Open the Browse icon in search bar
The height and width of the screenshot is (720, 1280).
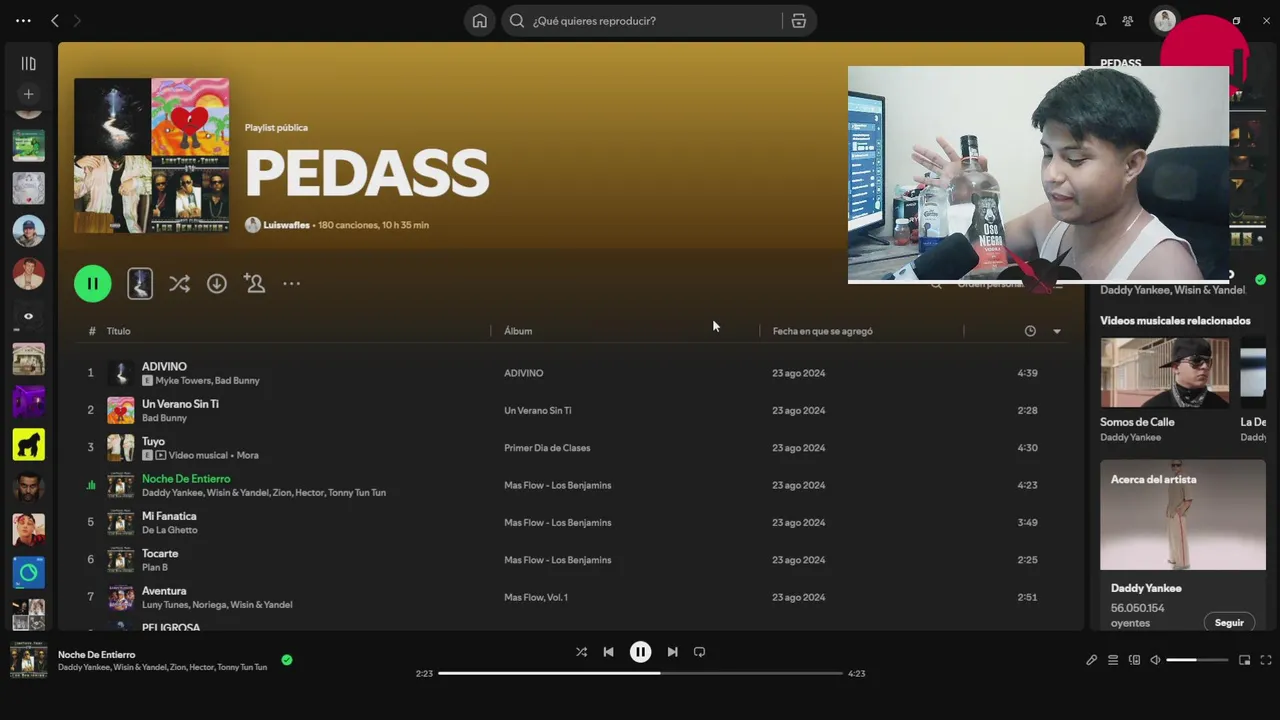(798, 21)
